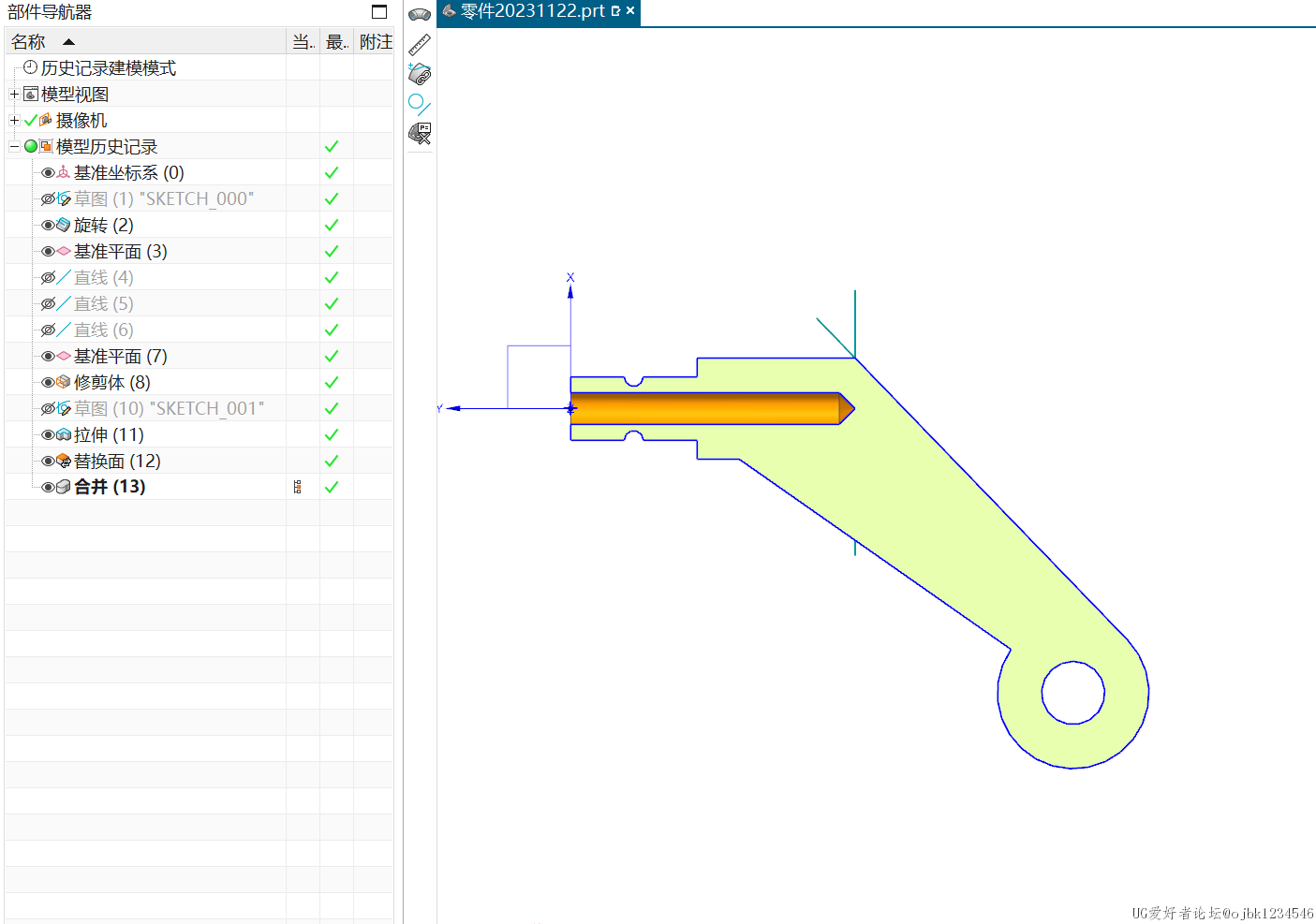
Task: Click the datum coordinate system icon of 基准坐标系 (0)
Action: (64, 173)
